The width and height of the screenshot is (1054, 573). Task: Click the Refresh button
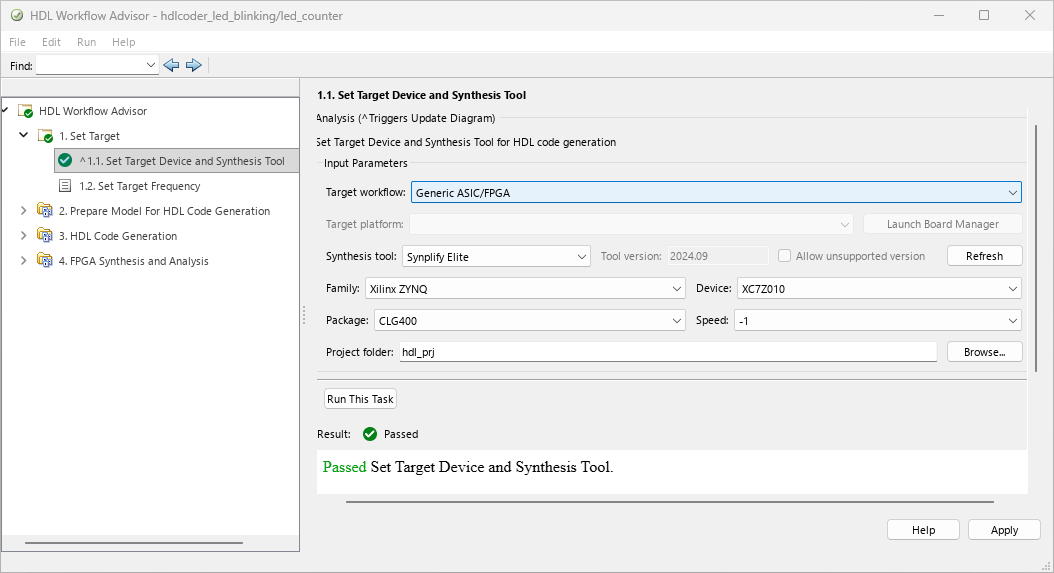pos(984,256)
